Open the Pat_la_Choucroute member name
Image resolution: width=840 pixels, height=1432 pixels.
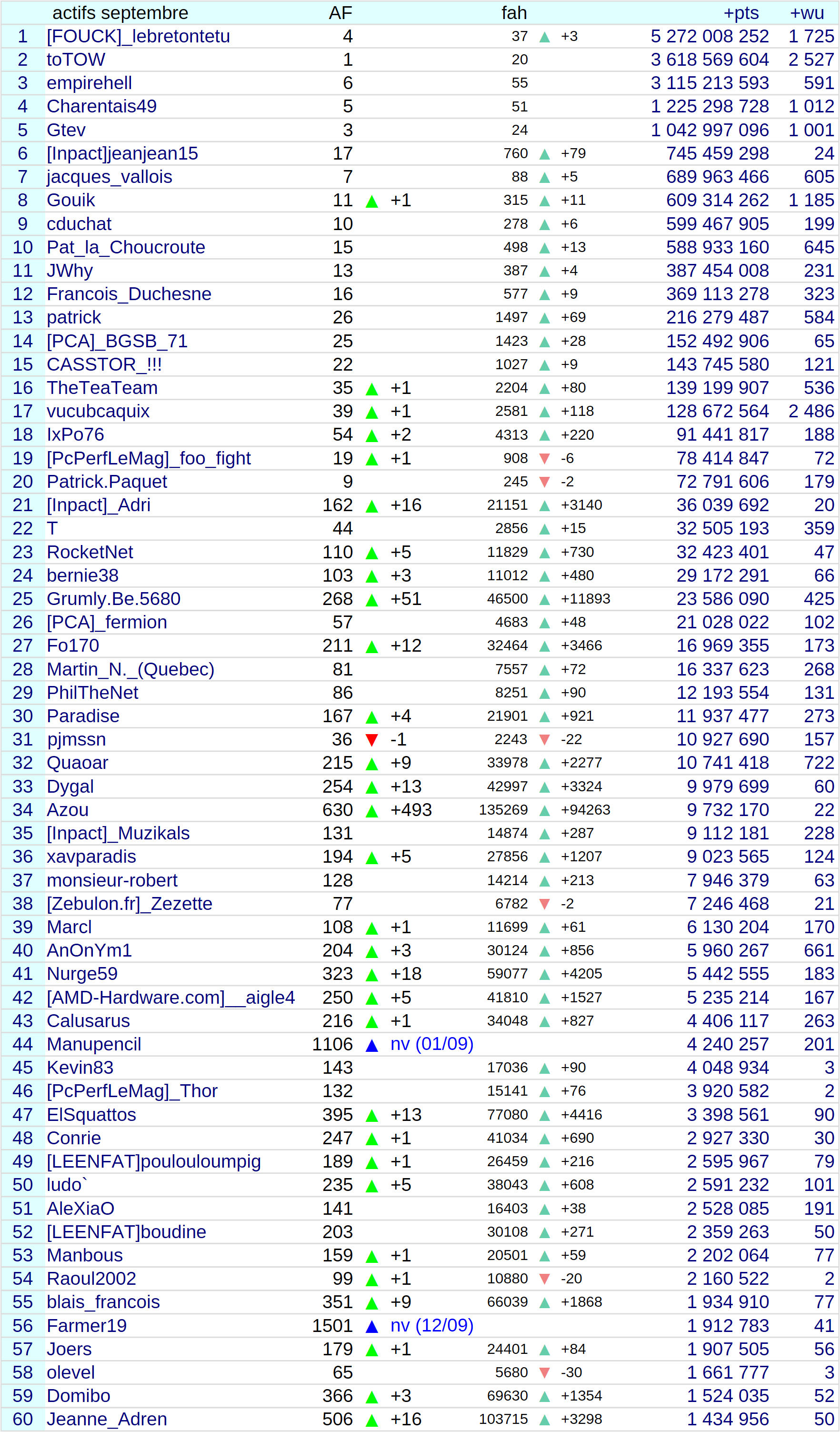point(126,247)
